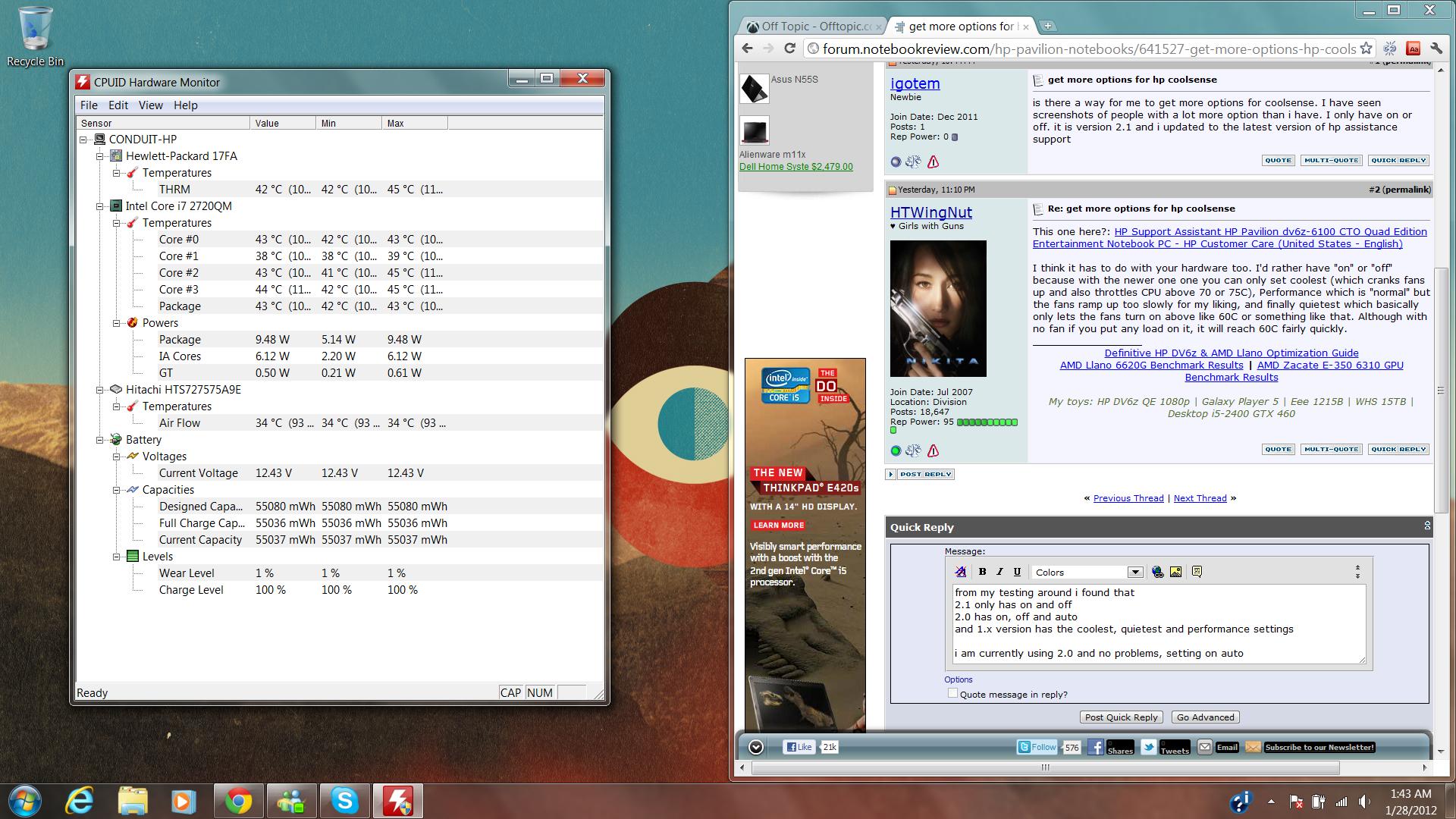Collapse the Powers node in the tree

click(x=117, y=323)
